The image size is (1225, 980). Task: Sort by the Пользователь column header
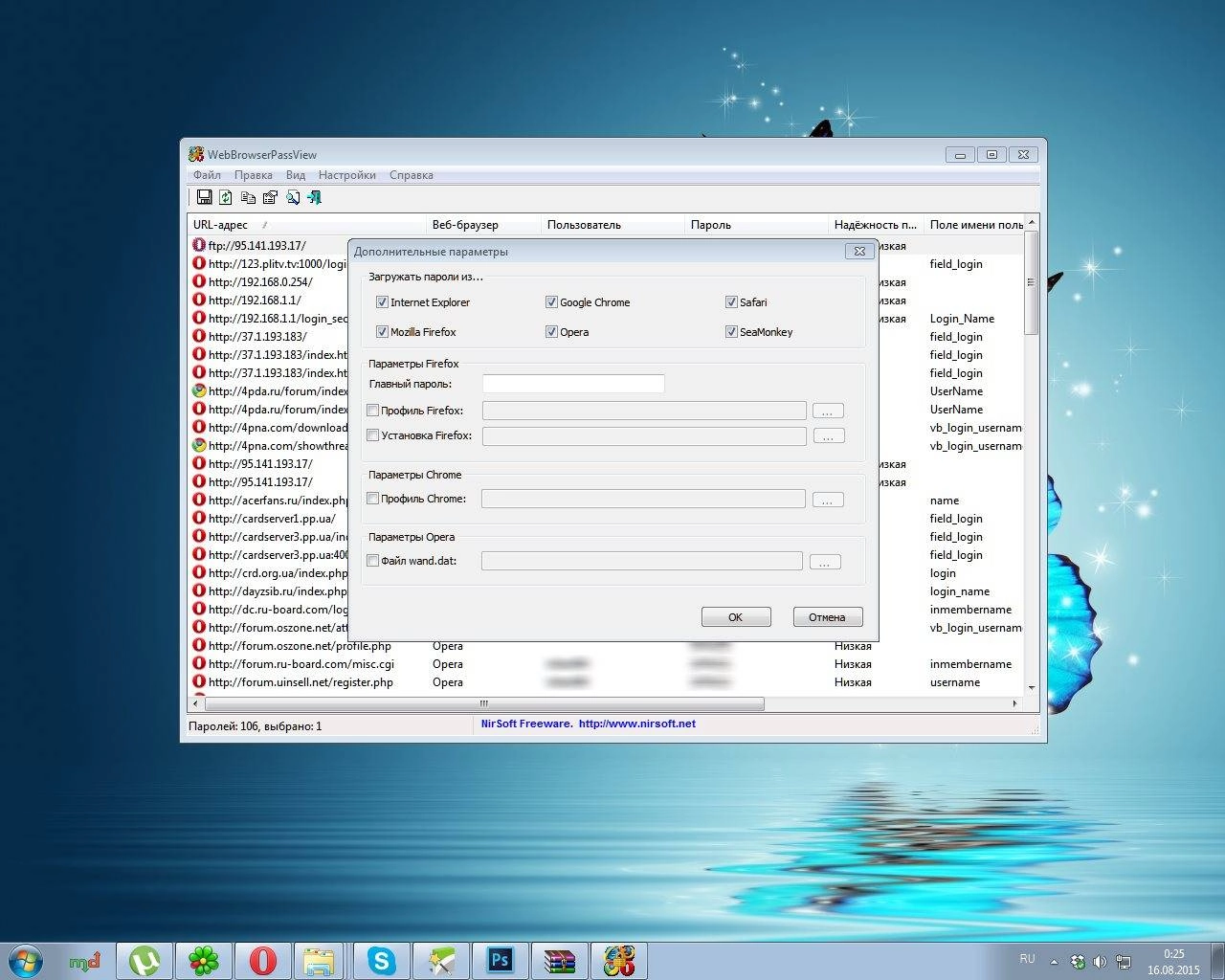tap(613, 225)
